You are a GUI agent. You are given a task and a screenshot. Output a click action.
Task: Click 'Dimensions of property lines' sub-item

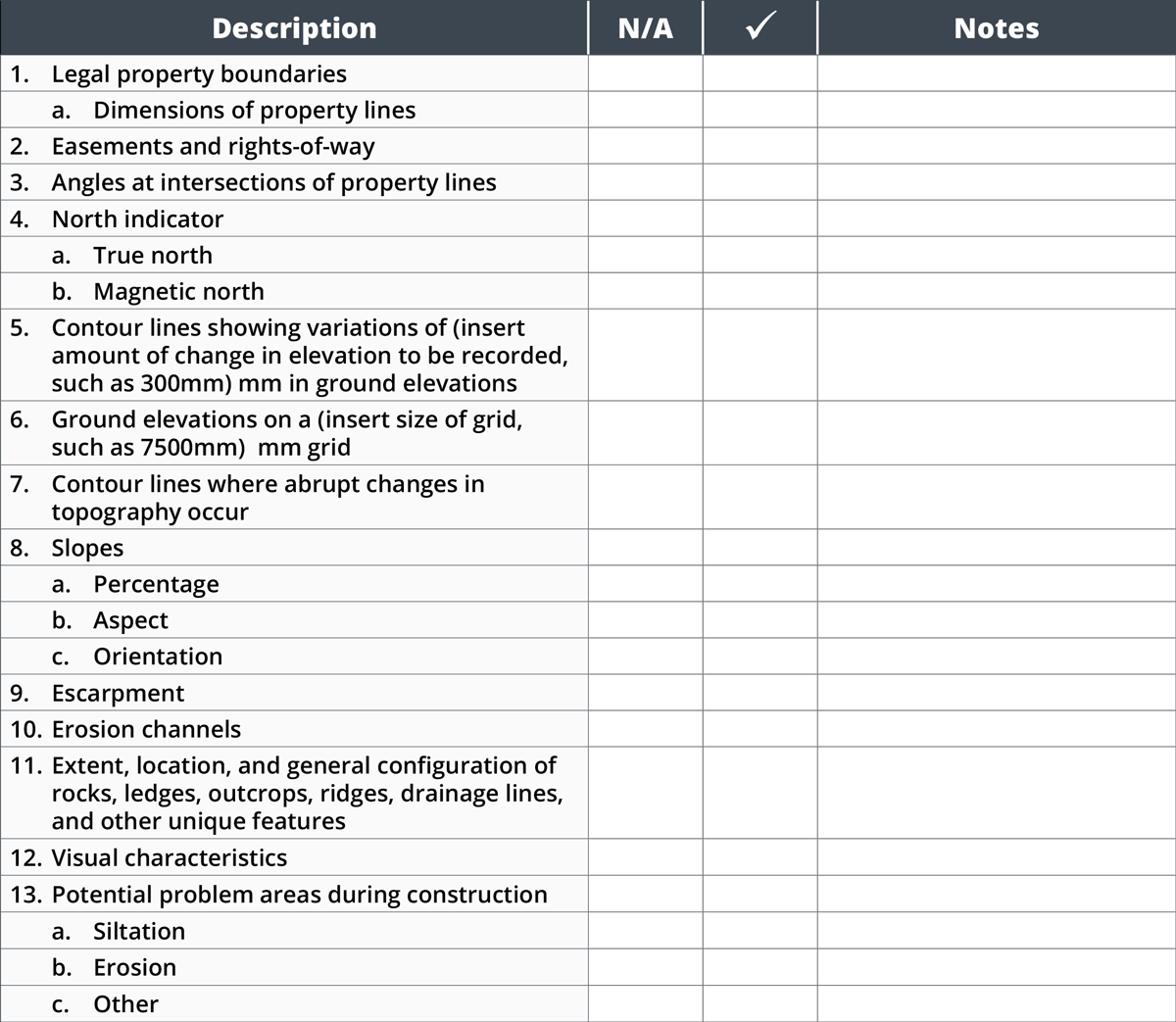(254, 110)
